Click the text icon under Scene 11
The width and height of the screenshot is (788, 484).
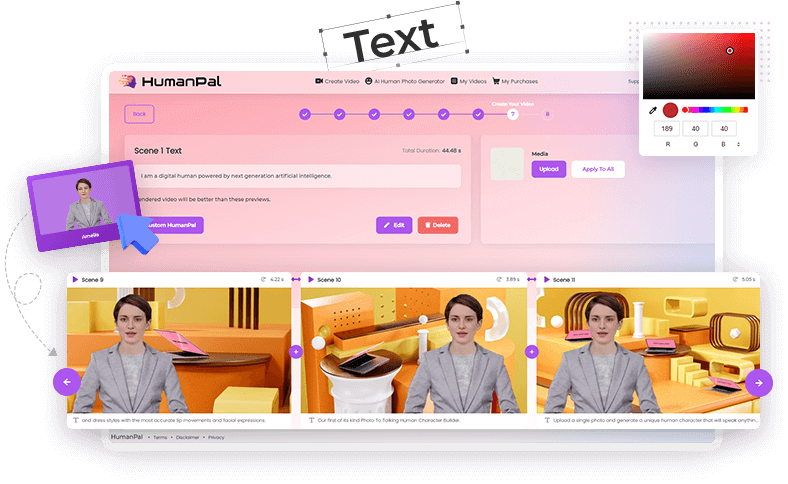pos(547,420)
